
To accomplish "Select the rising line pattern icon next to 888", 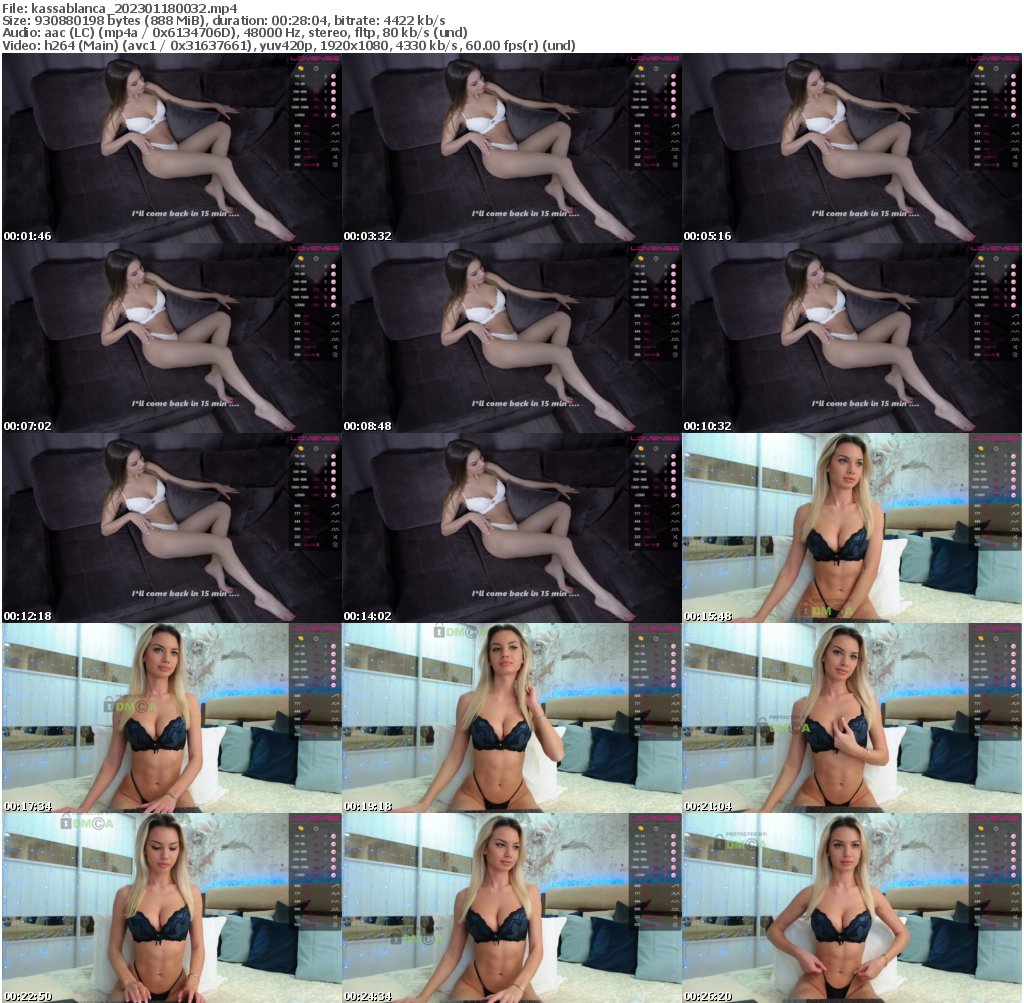I will [335, 125].
